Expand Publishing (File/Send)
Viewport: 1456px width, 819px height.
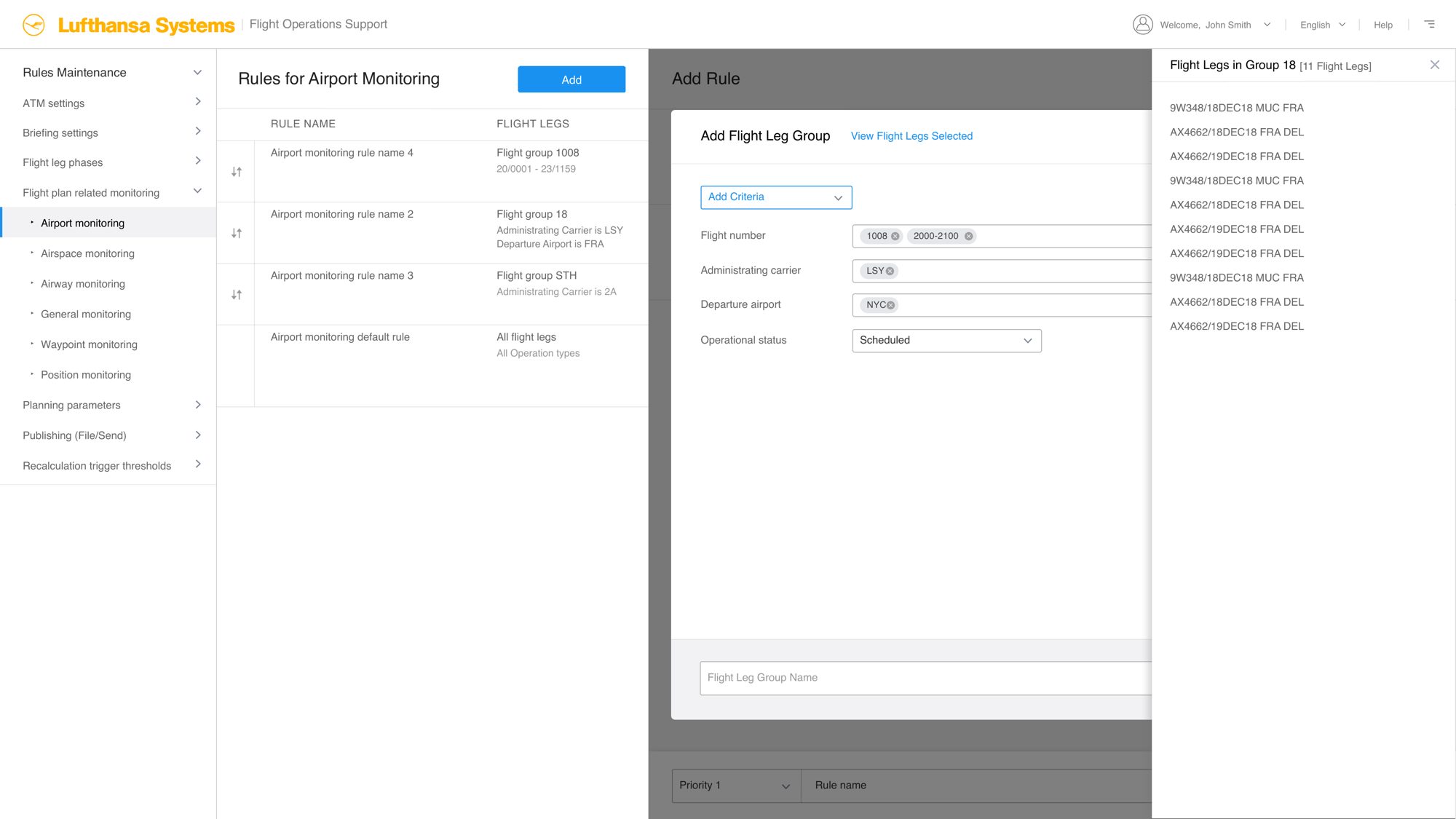pyautogui.click(x=198, y=435)
